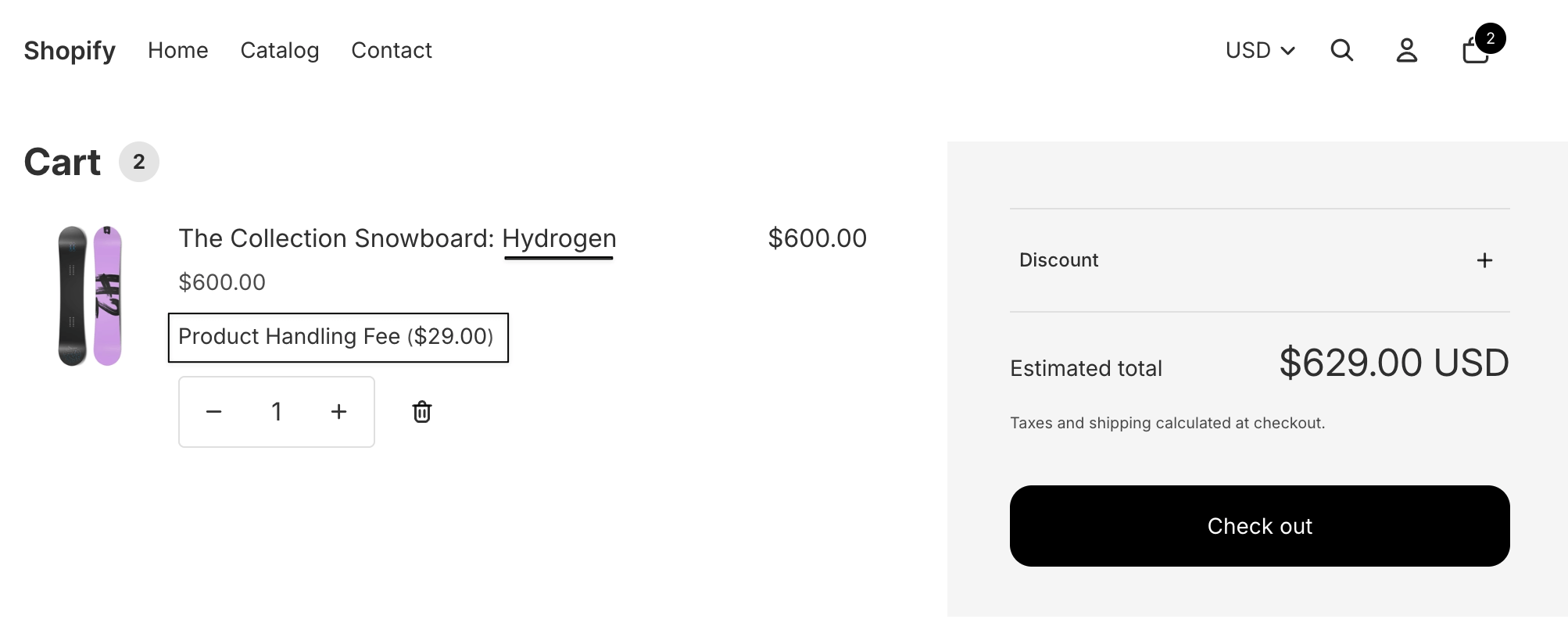1568x619 pixels.
Task: Click the quantity input field
Action: point(276,412)
